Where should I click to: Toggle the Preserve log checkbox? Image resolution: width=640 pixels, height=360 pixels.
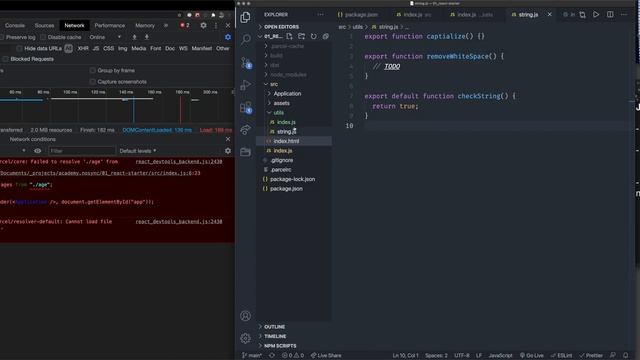[x=2, y=37]
